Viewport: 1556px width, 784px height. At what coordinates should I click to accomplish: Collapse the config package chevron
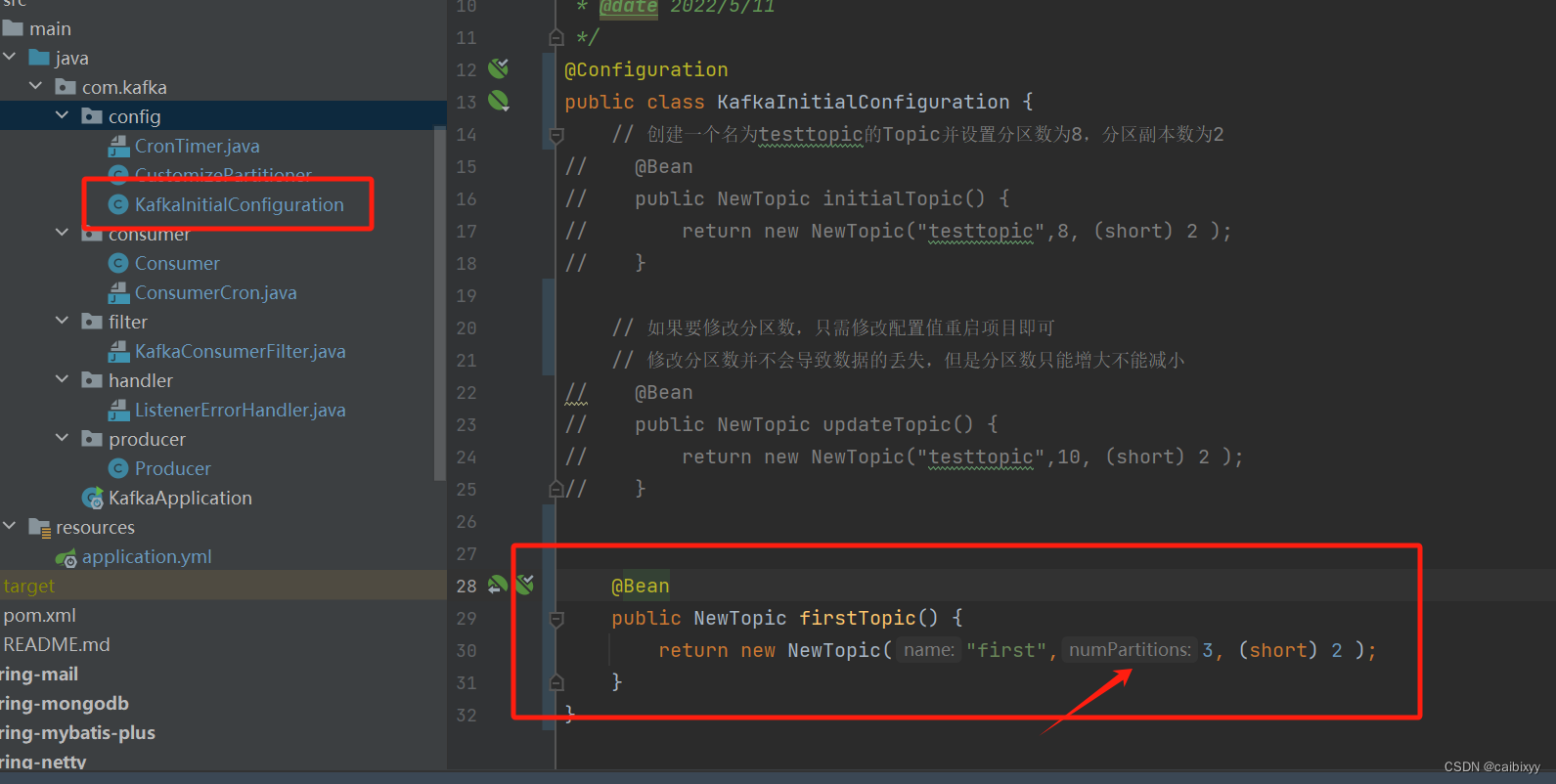pos(62,116)
